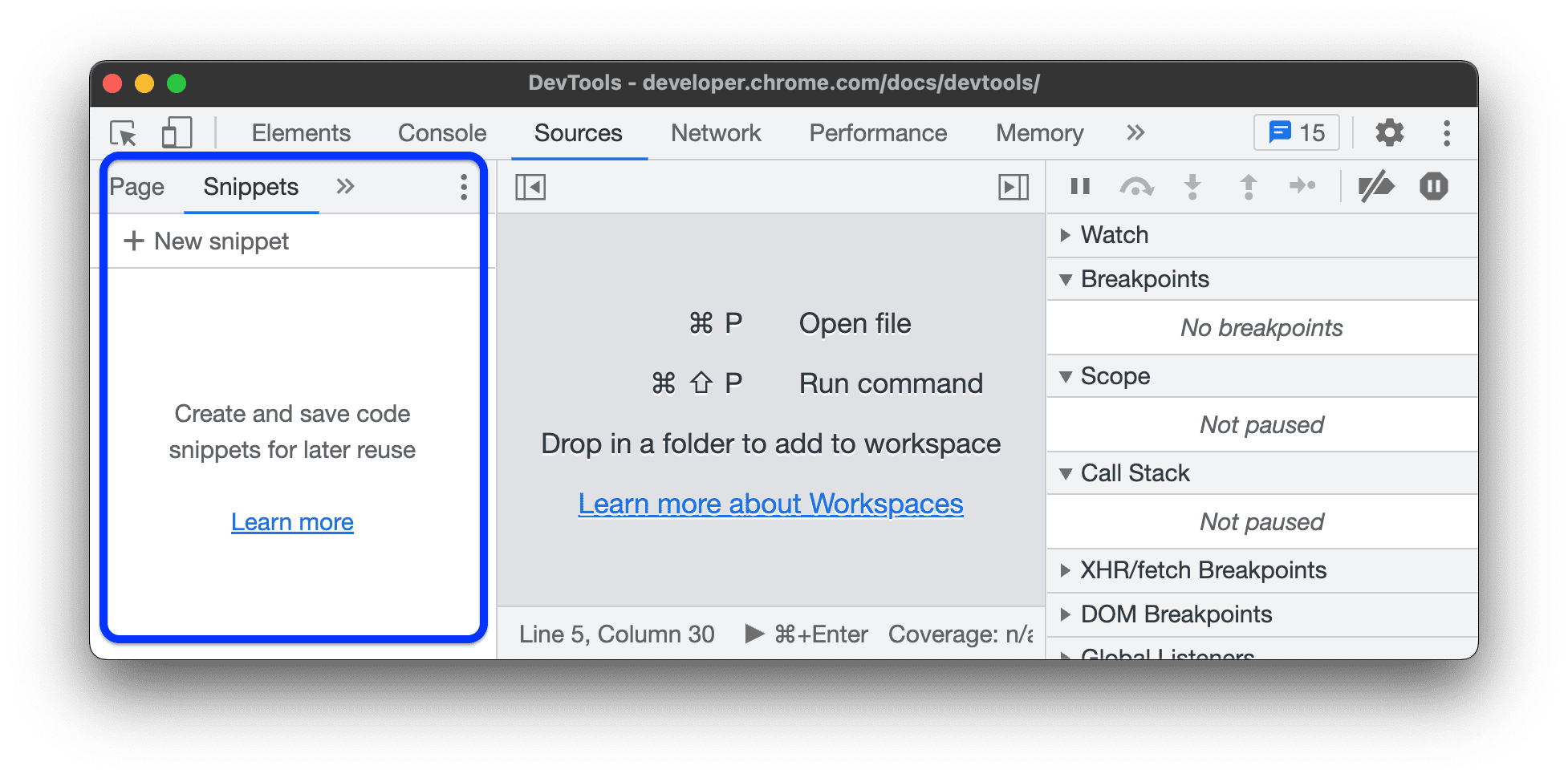
Task: Toggle the device emulation mode
Action: click(177, 133)
